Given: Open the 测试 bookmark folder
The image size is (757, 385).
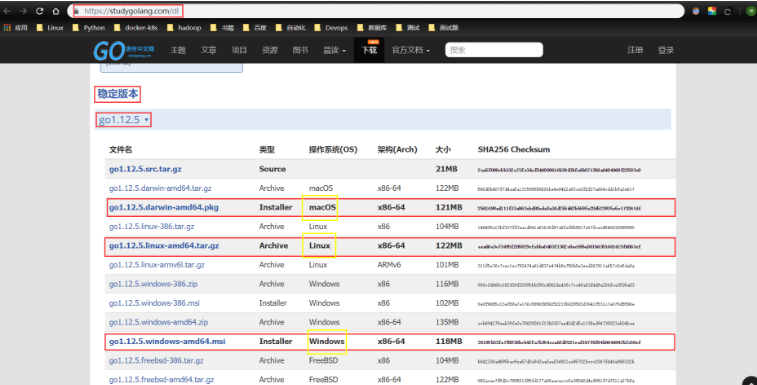Looking at the screenshot, I should click(408, 28).
